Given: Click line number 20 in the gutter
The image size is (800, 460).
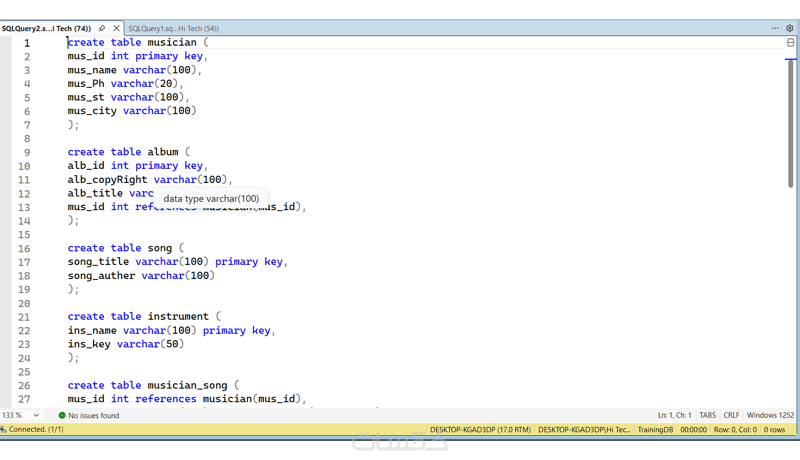Looking at the screenshot, I should [x=24, y=303].
